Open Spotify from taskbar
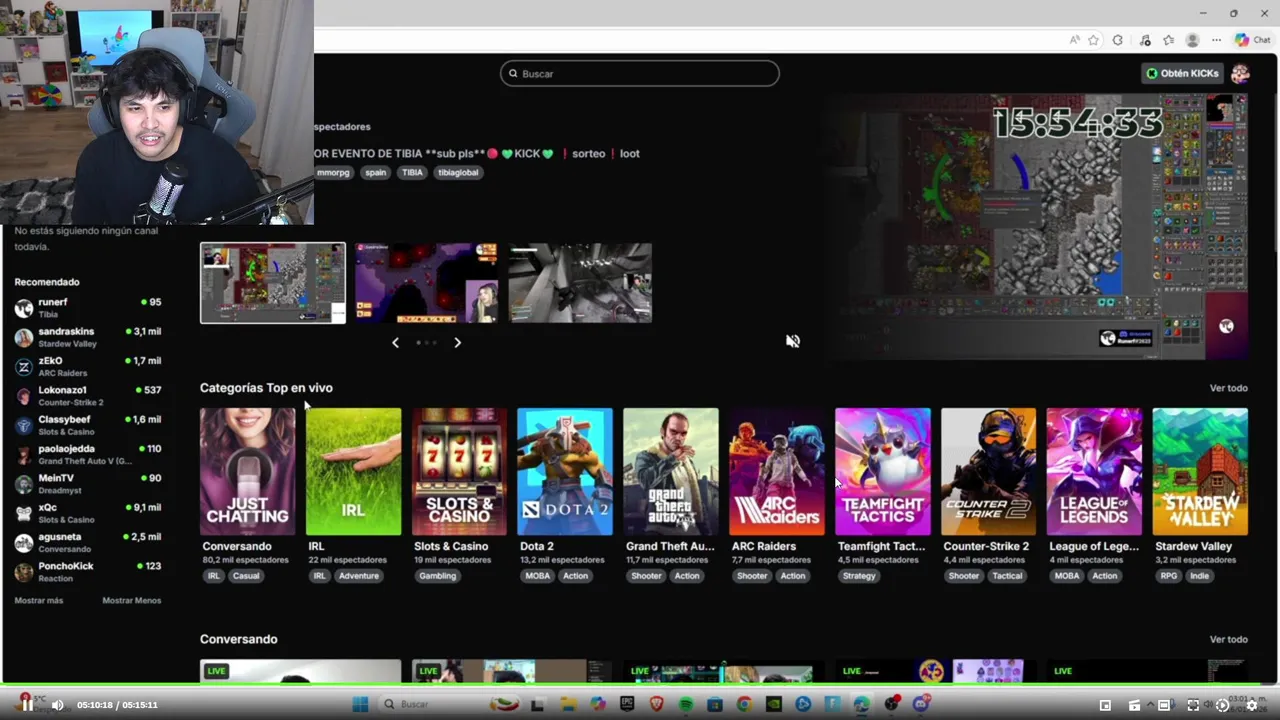The image size is (1280, 720). 685,704
